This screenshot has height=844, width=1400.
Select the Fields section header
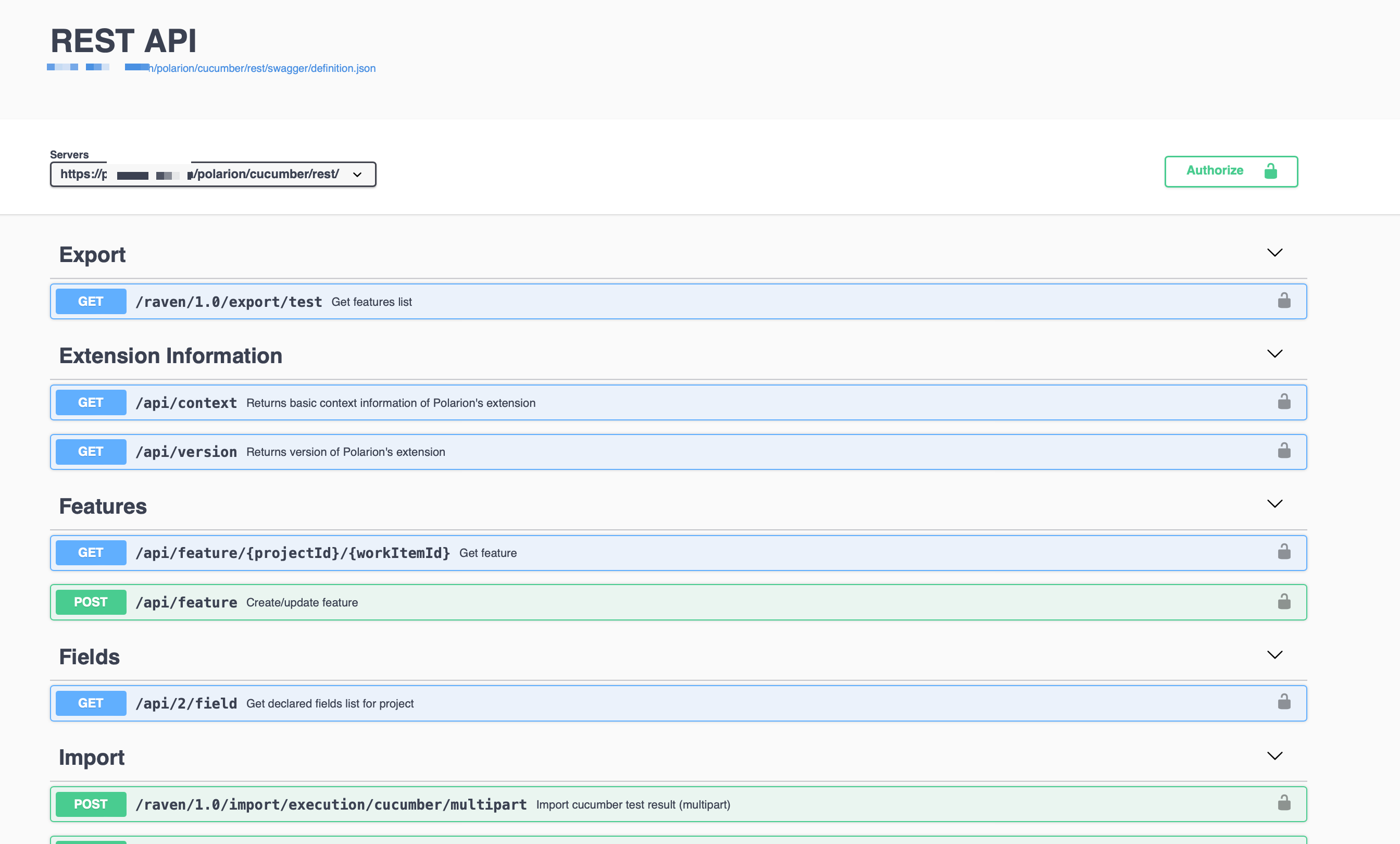(89, 656)
